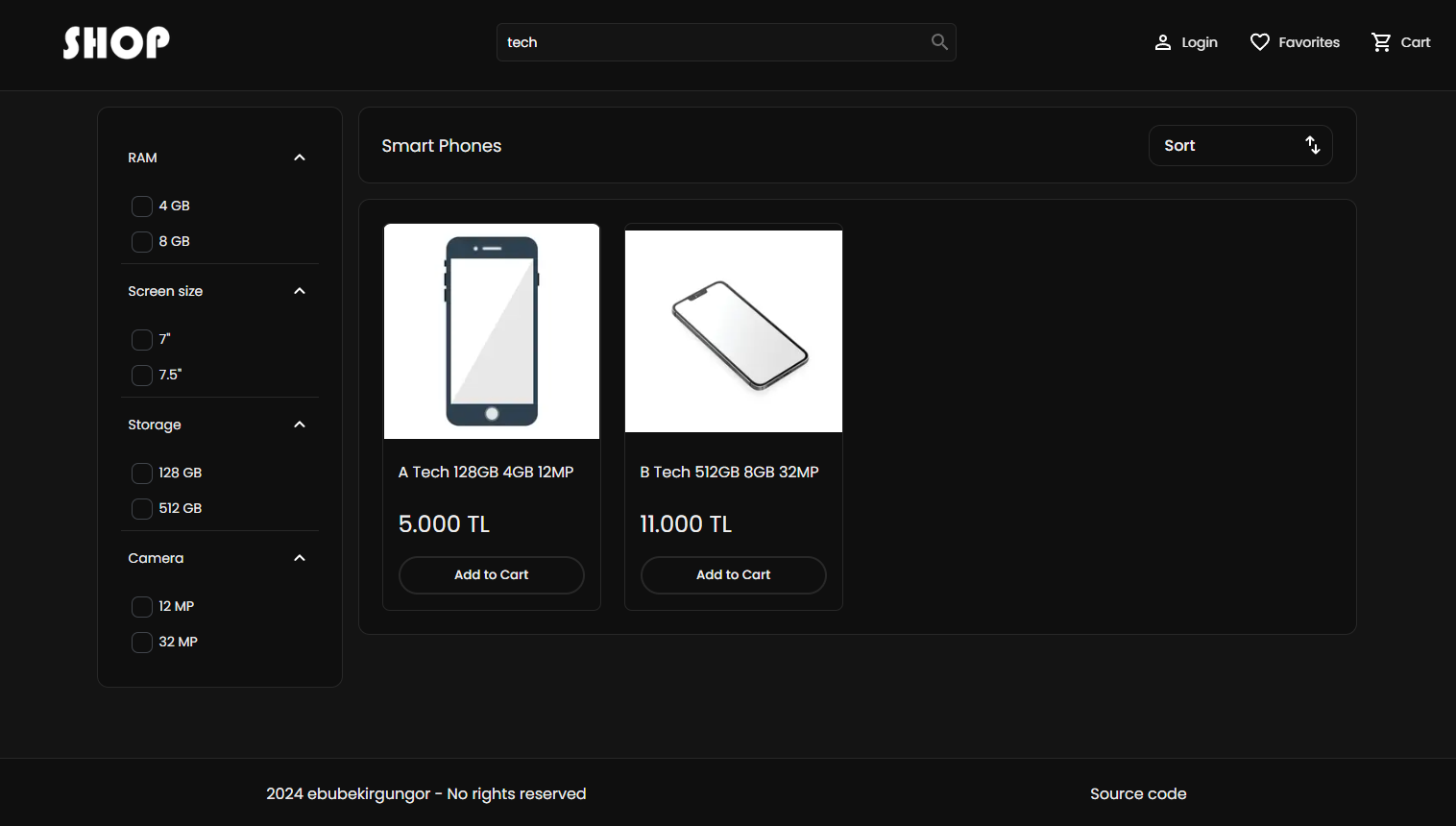1456x826 pixels.
Task: Collapse the RAM filter section
Action: click(299, 158)
